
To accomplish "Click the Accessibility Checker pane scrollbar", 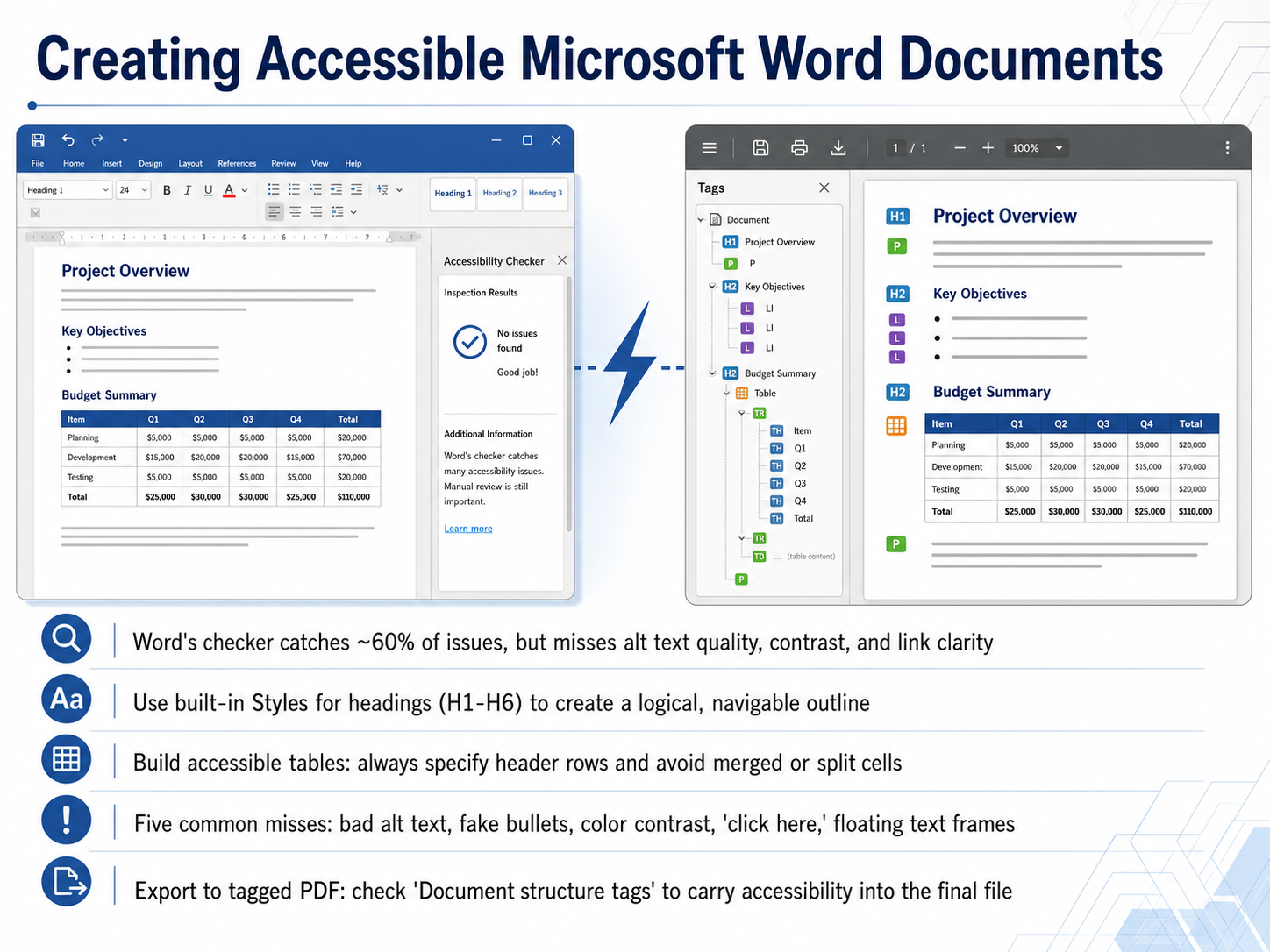I will [569, 403].
